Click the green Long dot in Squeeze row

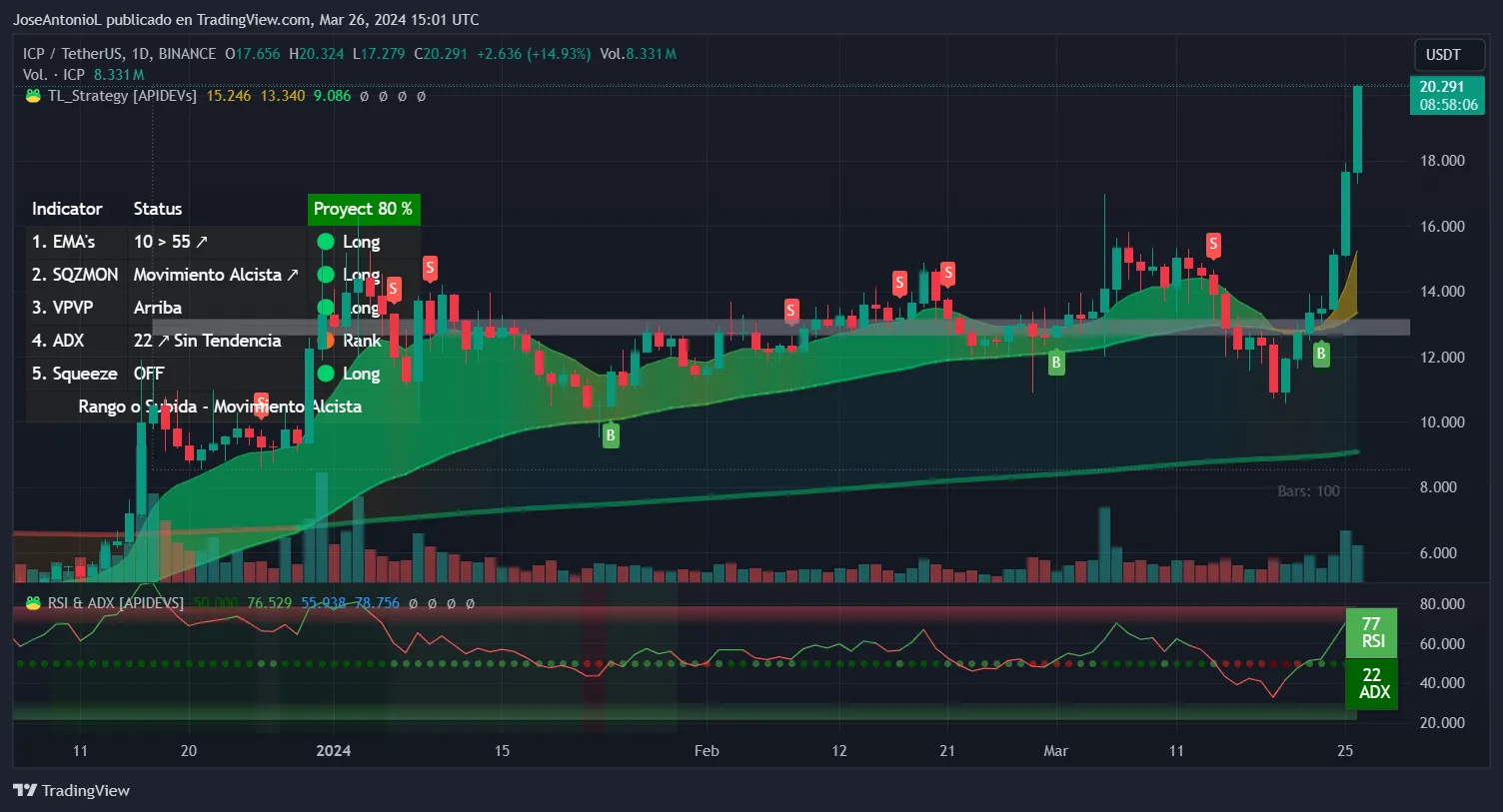click(326, 374)
